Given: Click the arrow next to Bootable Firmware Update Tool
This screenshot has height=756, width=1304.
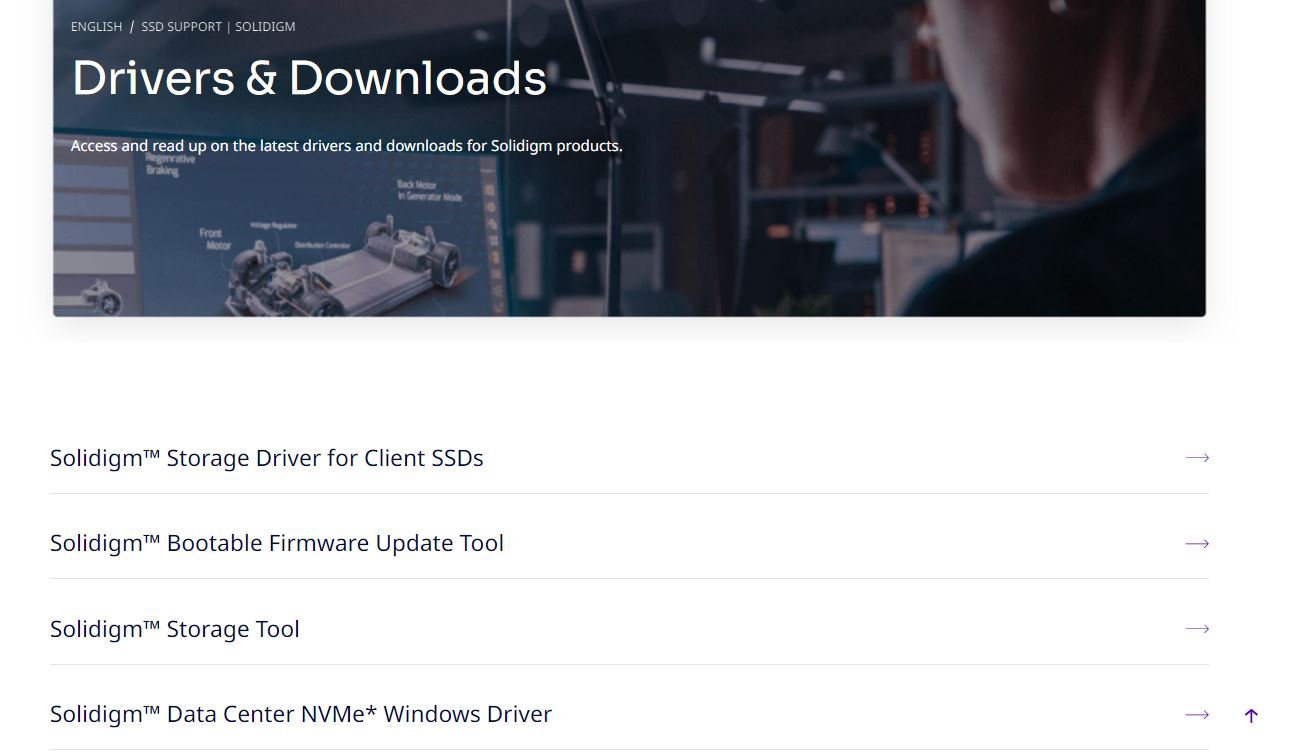Looking at the screenshot, I should click(x=1197, y=544).
